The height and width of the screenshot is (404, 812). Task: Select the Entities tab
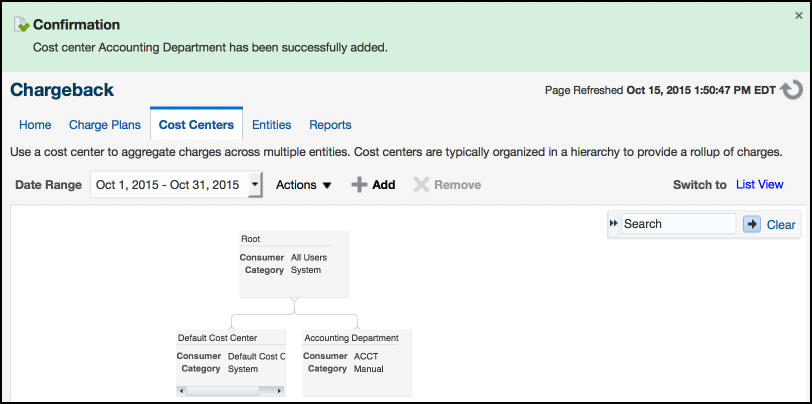[271, 125]
